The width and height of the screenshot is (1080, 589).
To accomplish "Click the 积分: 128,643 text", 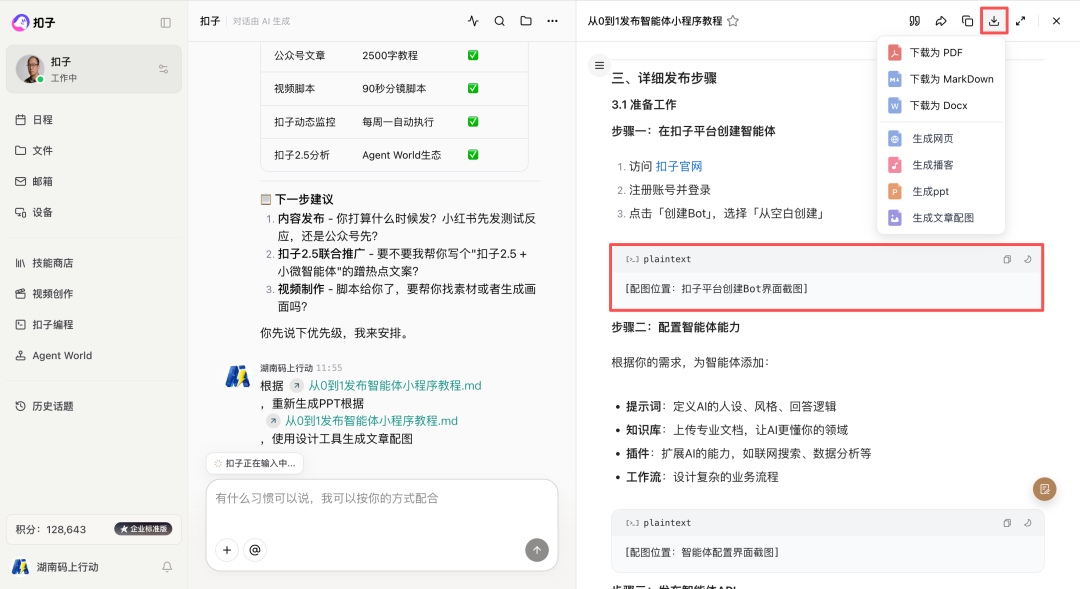I will [x=50, y=529].
